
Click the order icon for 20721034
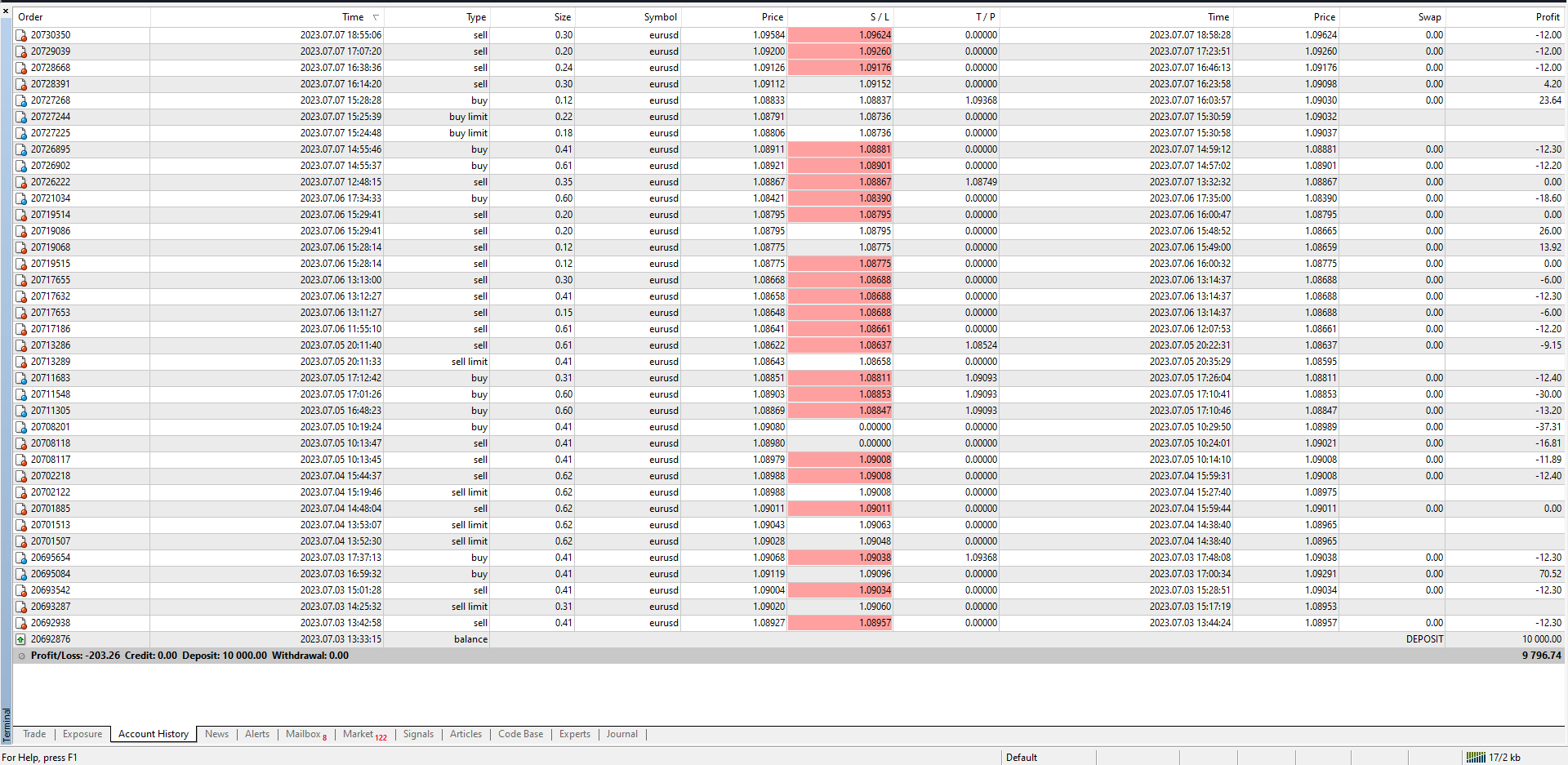point(21,198)
